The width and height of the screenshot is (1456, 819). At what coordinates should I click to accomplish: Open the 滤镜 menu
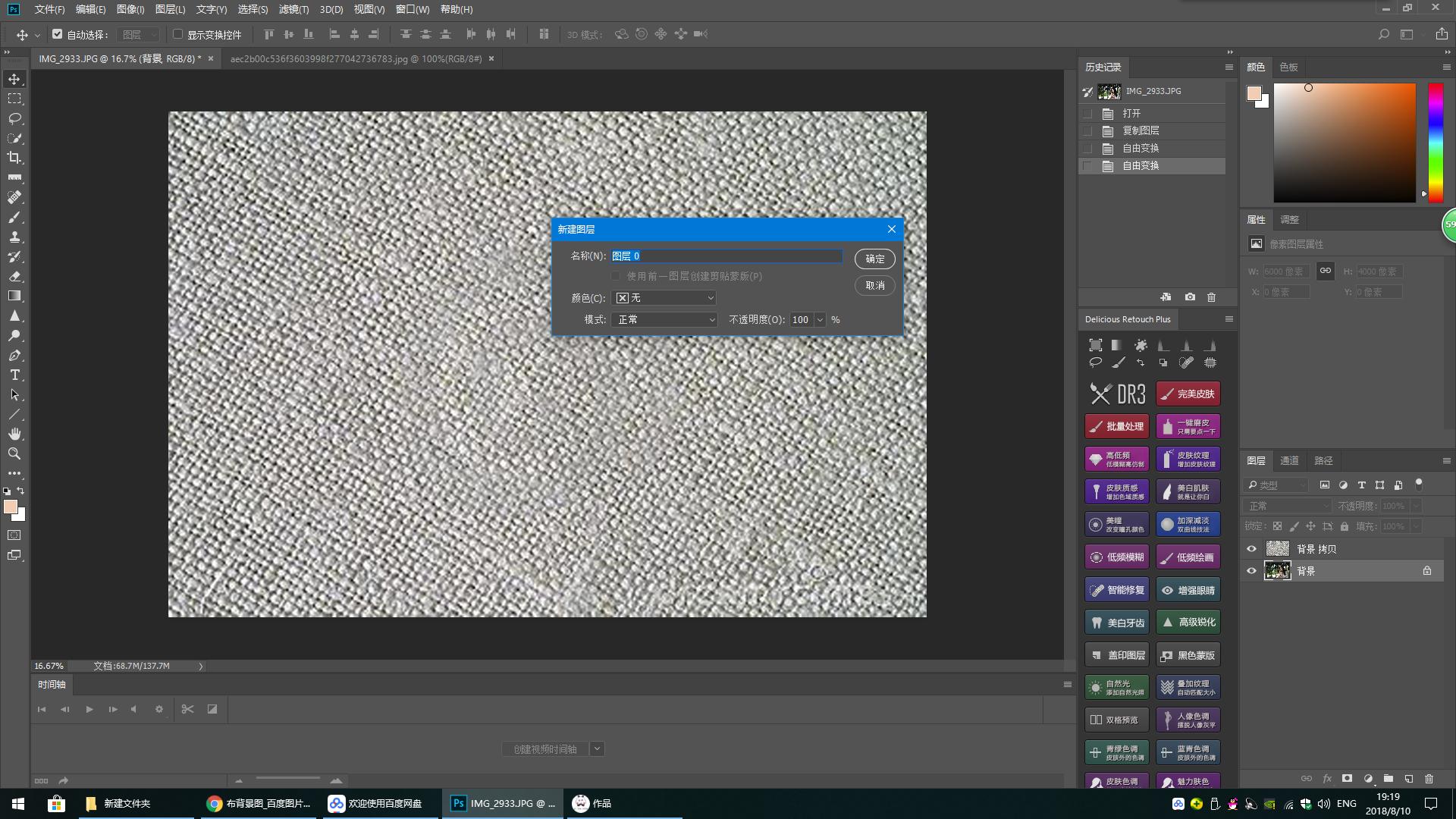(x=293, y=9)
